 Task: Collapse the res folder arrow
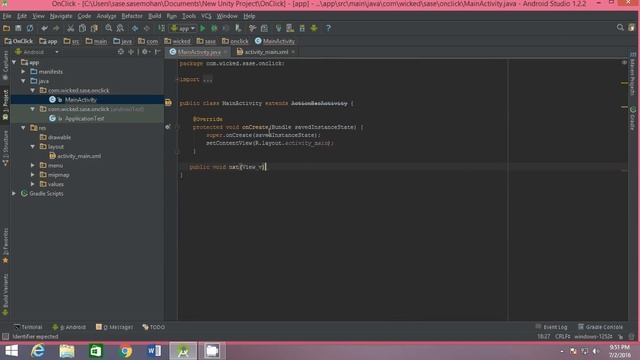coord(23,128)
